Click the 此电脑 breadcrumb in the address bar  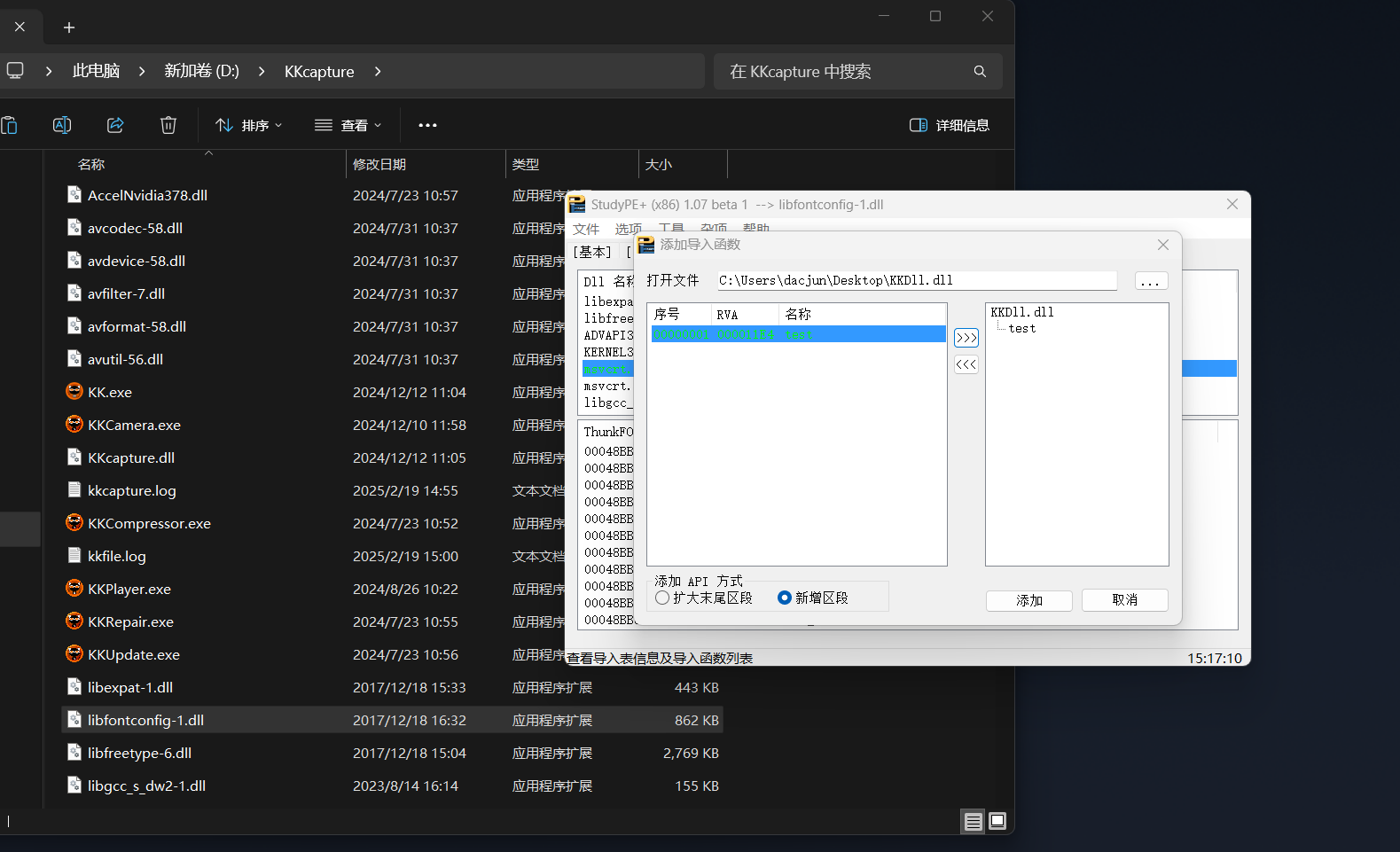point(96,71)
